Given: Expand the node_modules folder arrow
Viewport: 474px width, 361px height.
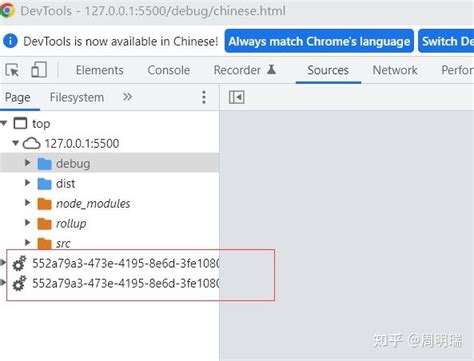Looking at the screenshot, I should [28, 203].
